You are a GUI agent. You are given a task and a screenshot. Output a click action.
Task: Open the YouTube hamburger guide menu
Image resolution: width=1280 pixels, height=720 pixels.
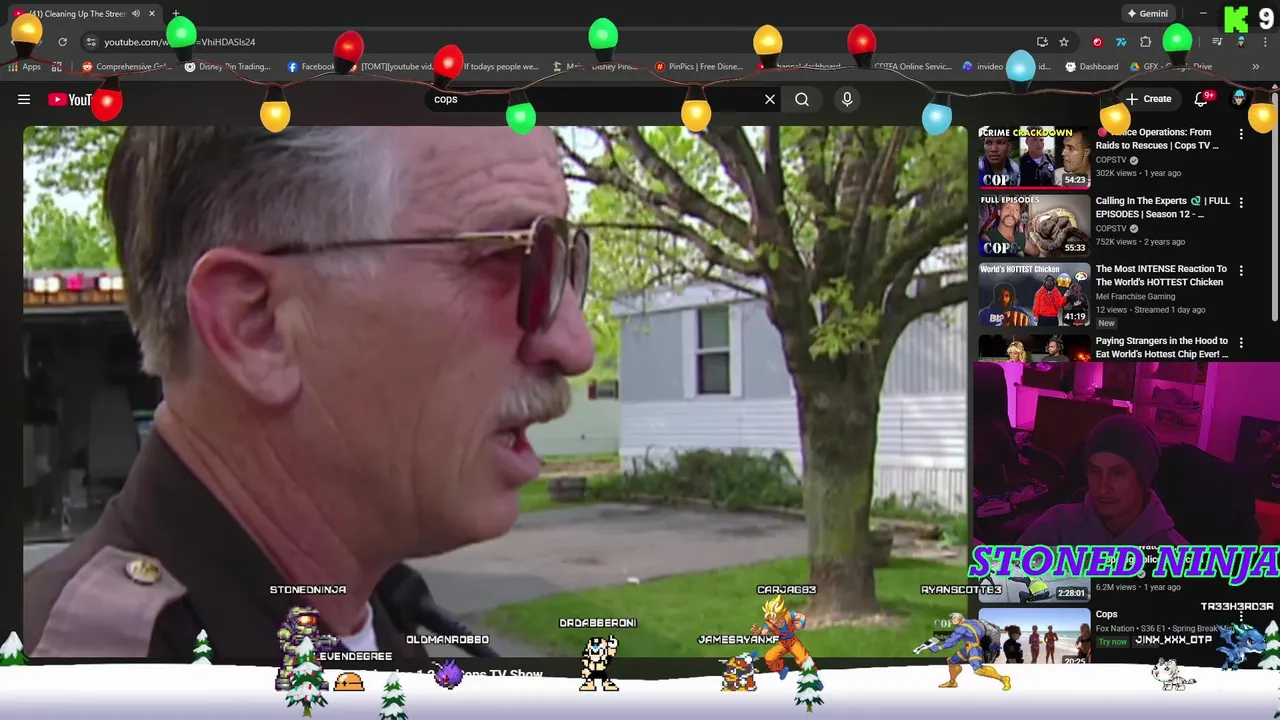coord(24,99)
